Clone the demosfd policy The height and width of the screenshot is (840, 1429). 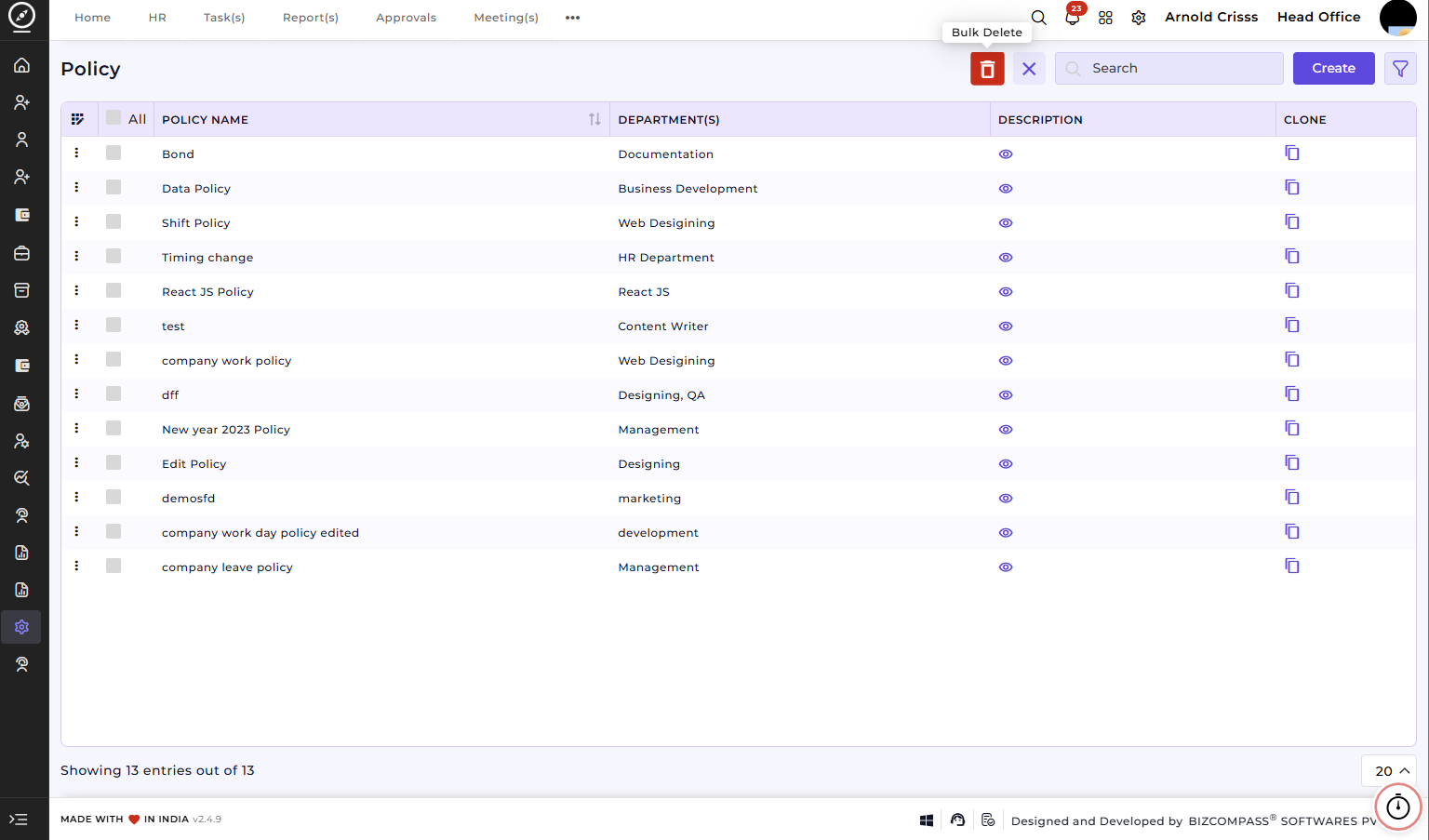click(1292, 497)
